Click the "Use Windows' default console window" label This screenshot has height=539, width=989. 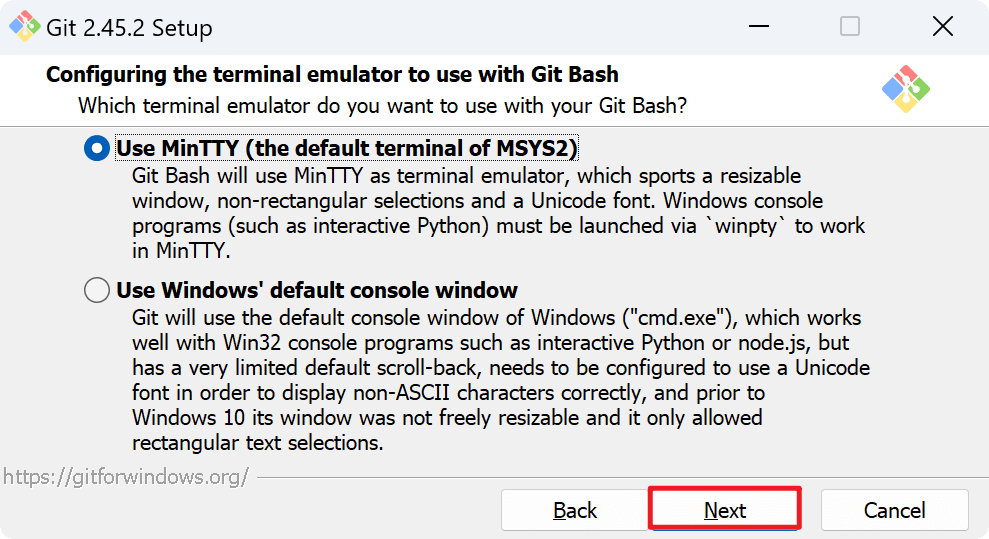317,291
